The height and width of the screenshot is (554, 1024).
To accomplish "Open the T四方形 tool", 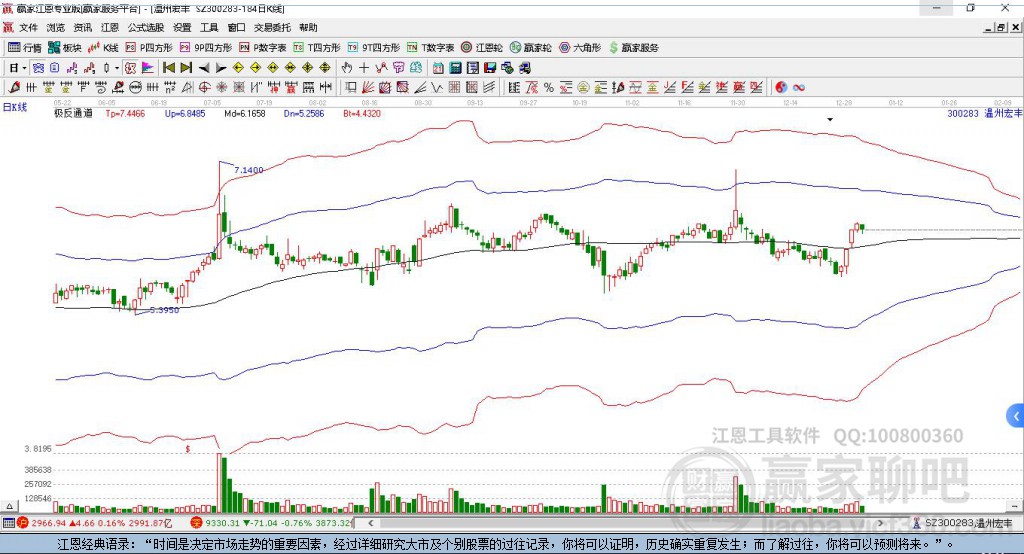I will 317,48.
